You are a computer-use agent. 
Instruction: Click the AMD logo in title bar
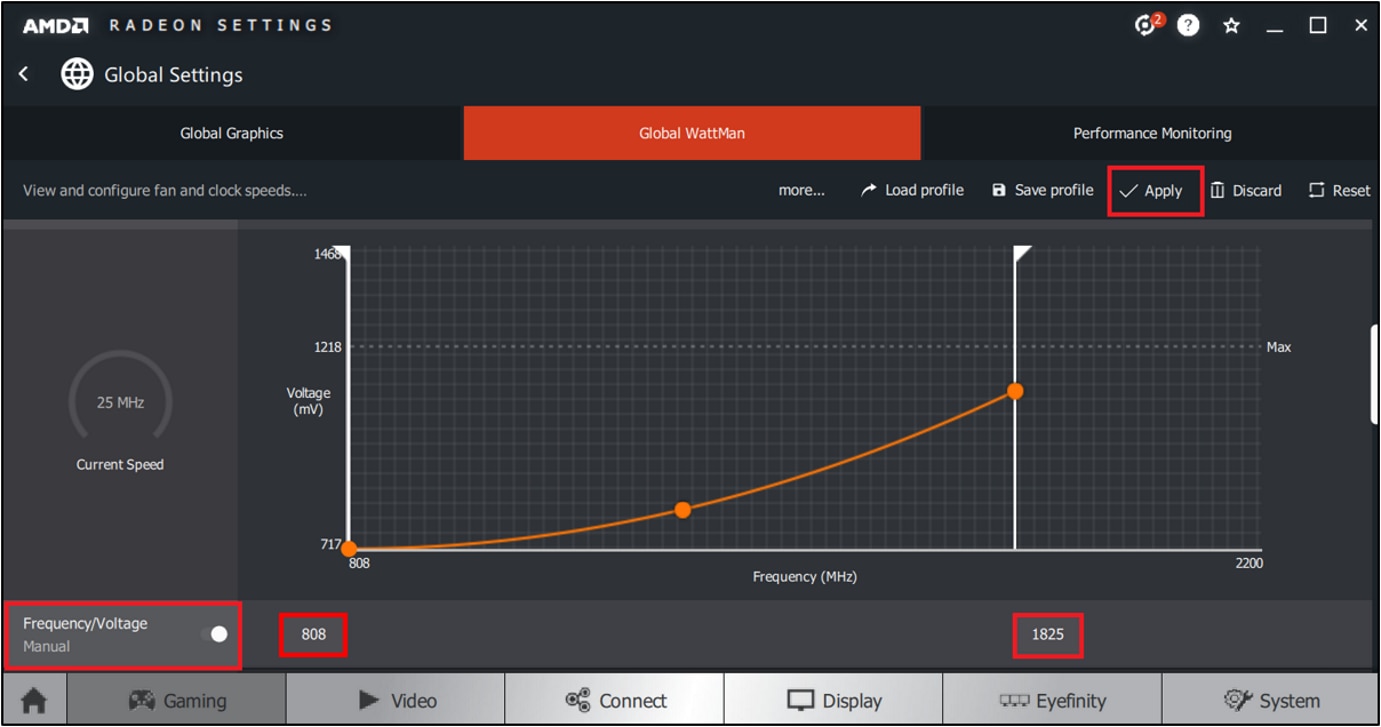(x=58, y=26)
